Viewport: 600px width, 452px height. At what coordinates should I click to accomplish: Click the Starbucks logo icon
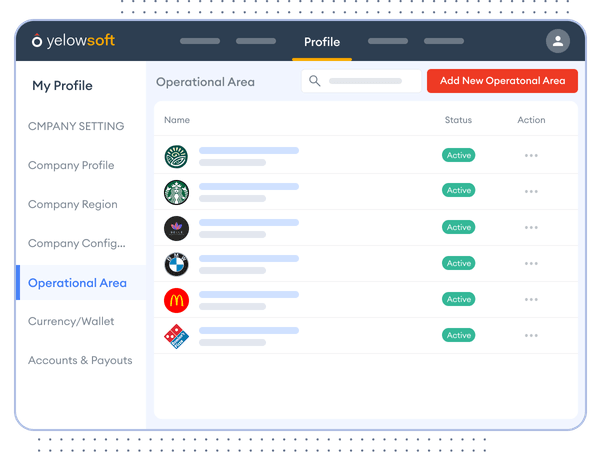pos(176,191)
